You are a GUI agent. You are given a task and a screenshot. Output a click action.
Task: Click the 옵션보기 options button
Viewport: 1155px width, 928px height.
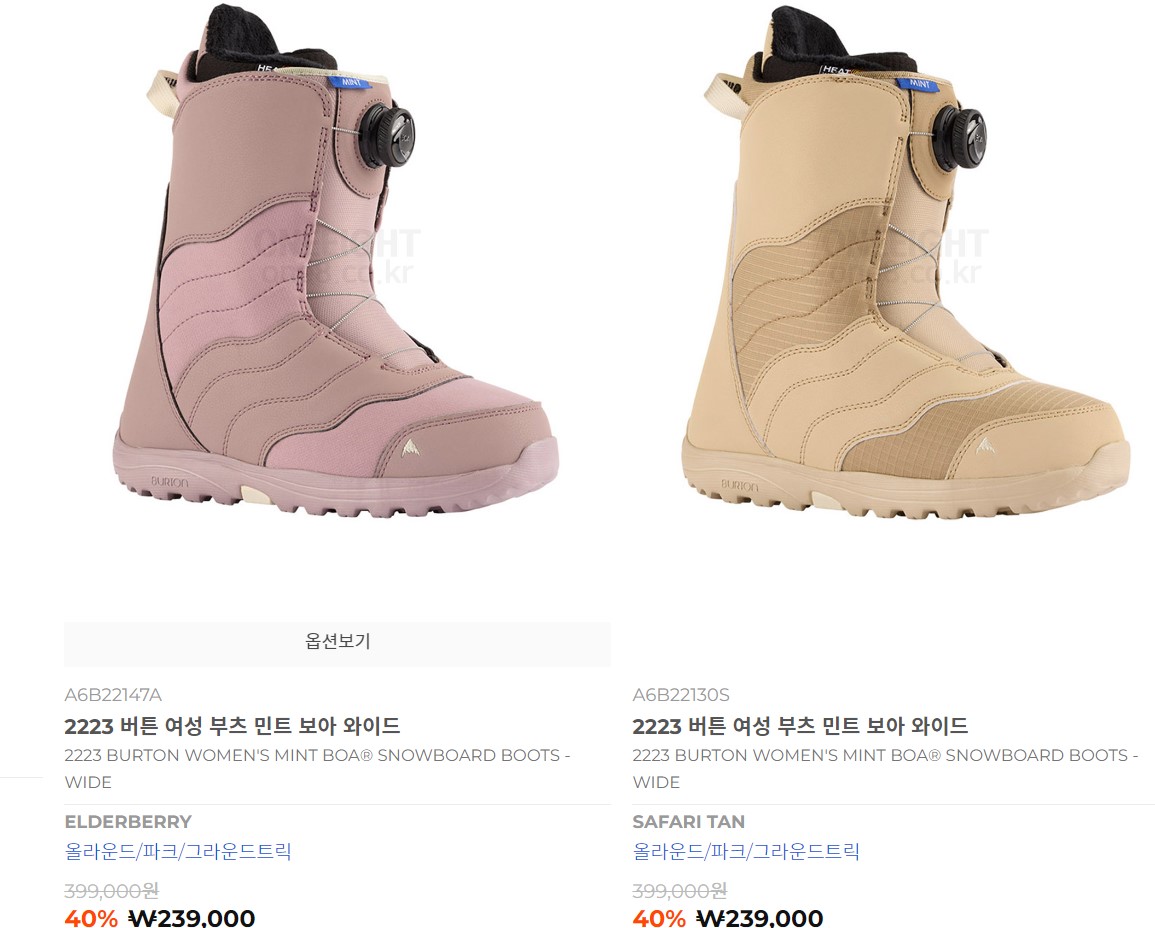(x=337, y=642)
